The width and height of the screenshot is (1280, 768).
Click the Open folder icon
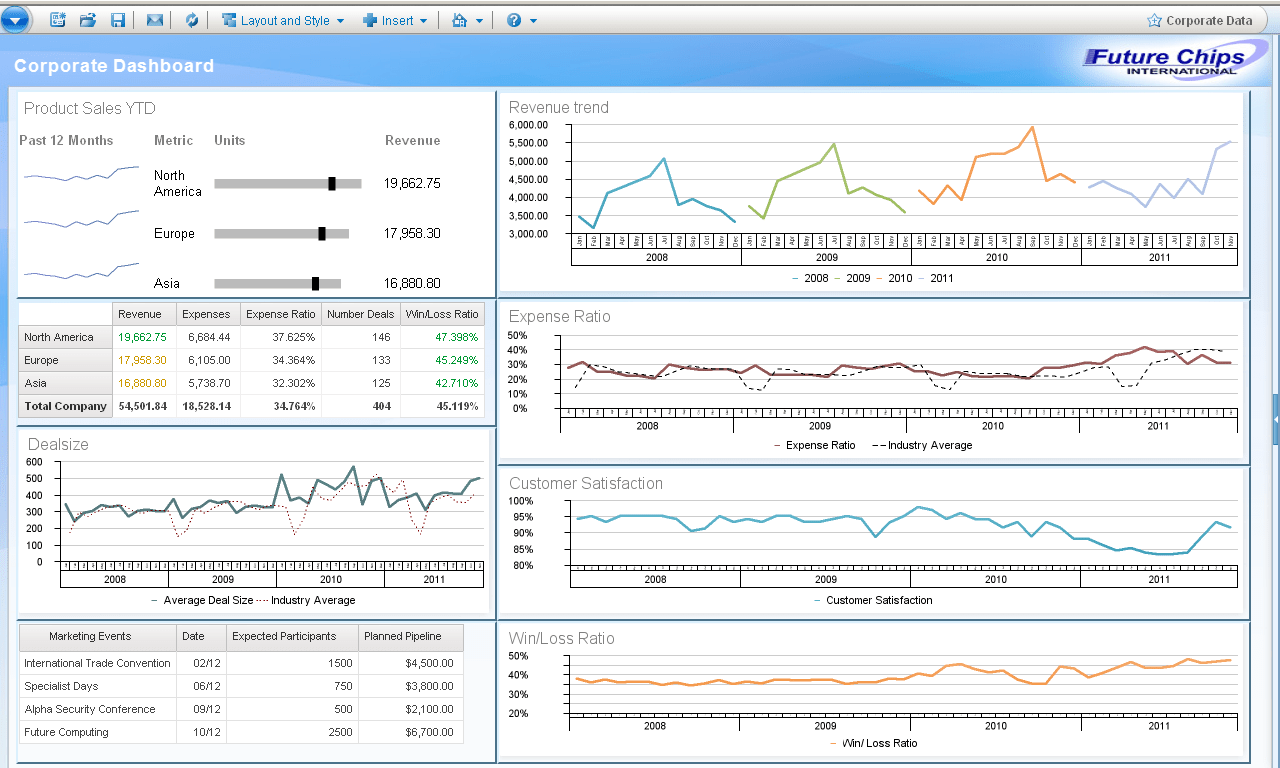pyautogui.click(x=87, y=20)
